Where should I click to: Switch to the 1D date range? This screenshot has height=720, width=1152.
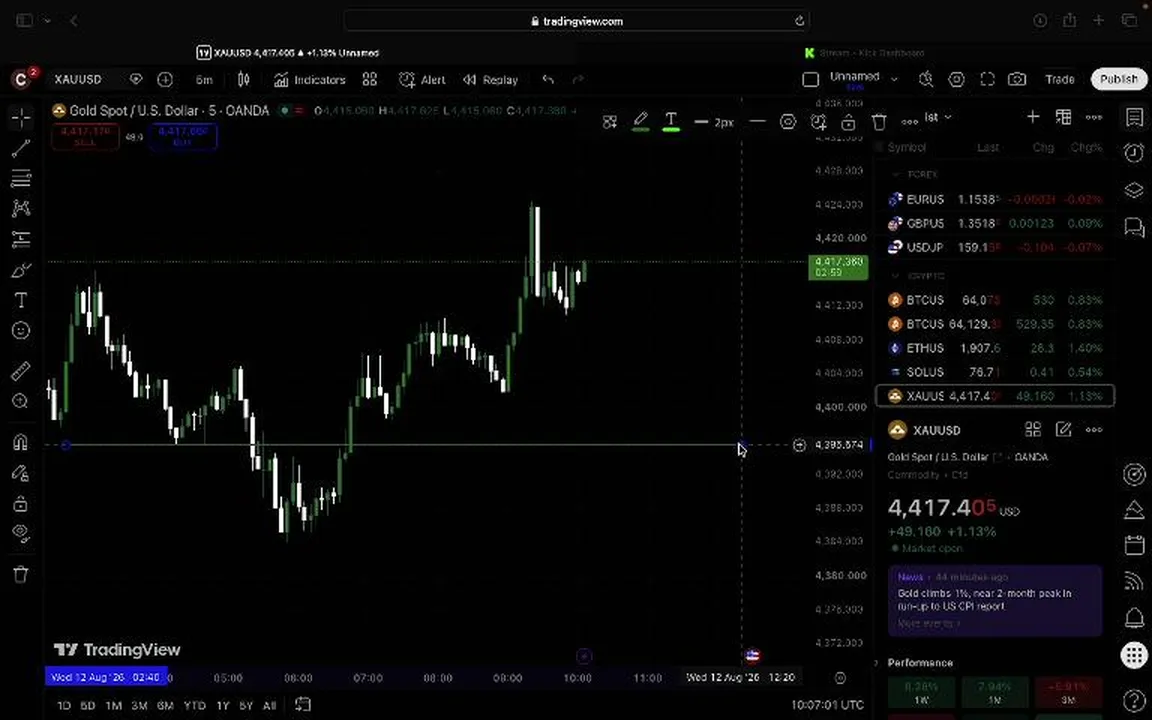tap(64, 705)
